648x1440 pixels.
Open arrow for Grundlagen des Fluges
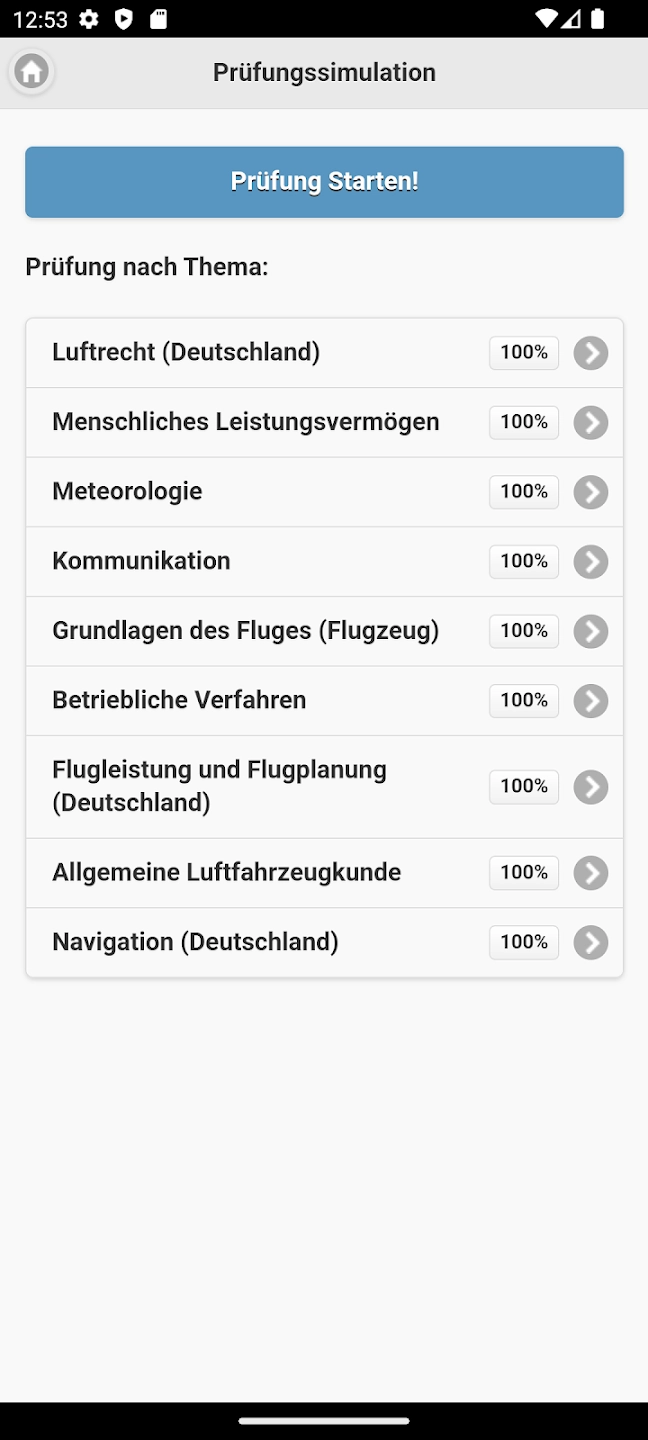(591, 631)
